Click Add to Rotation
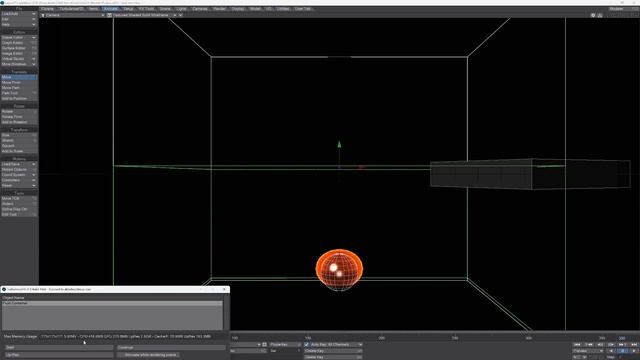Image resolution: width=640 pixels, height=360 pixels. point(19,122)
